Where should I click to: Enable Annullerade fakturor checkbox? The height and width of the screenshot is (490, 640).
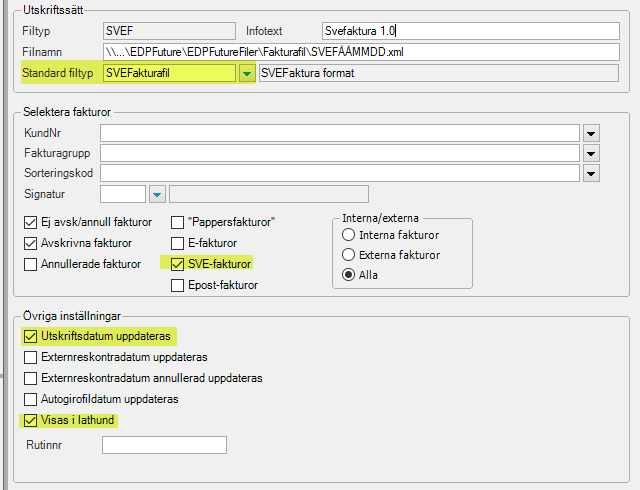coord(30,264)
